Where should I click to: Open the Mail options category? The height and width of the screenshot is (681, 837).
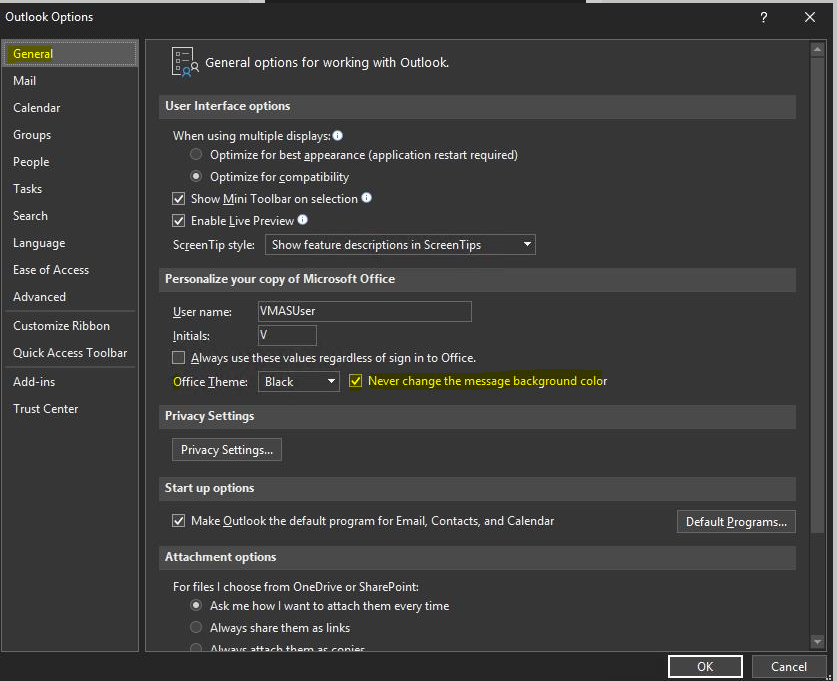point(70,81)
